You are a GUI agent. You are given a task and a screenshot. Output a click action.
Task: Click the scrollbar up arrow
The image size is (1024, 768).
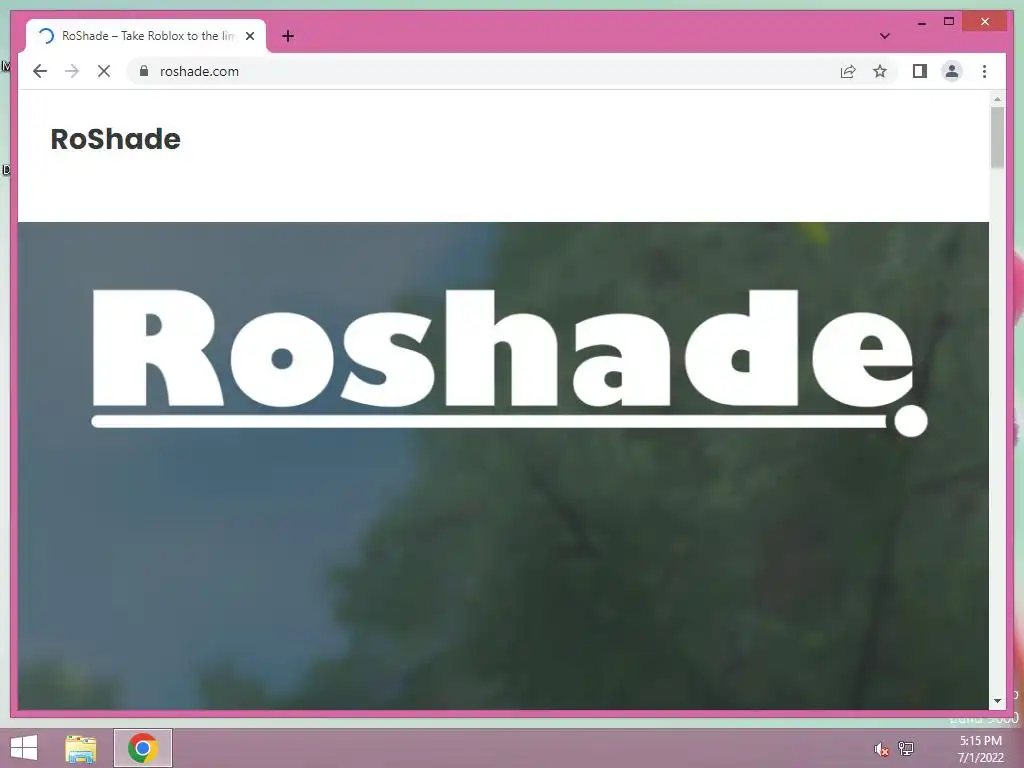click(x=997, y=99)
